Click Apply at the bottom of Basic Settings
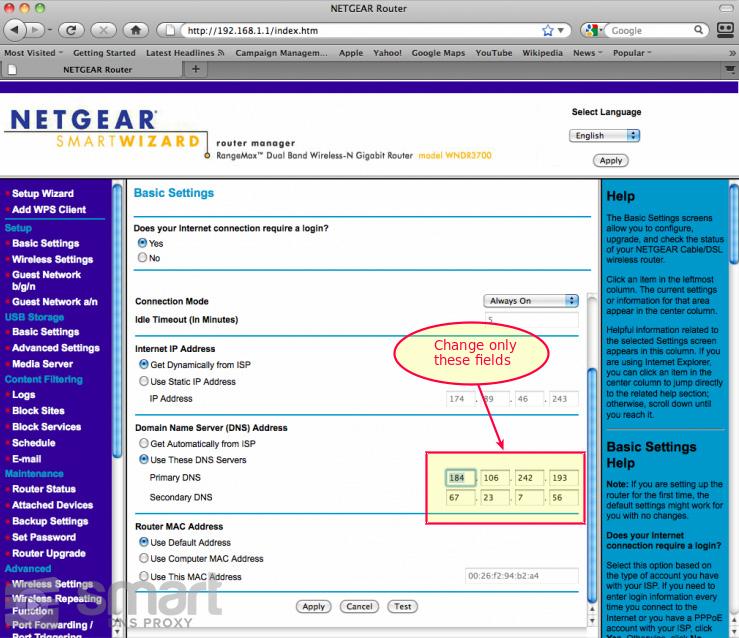This screenshot has width=739, height=638. (x=313, y=606)
